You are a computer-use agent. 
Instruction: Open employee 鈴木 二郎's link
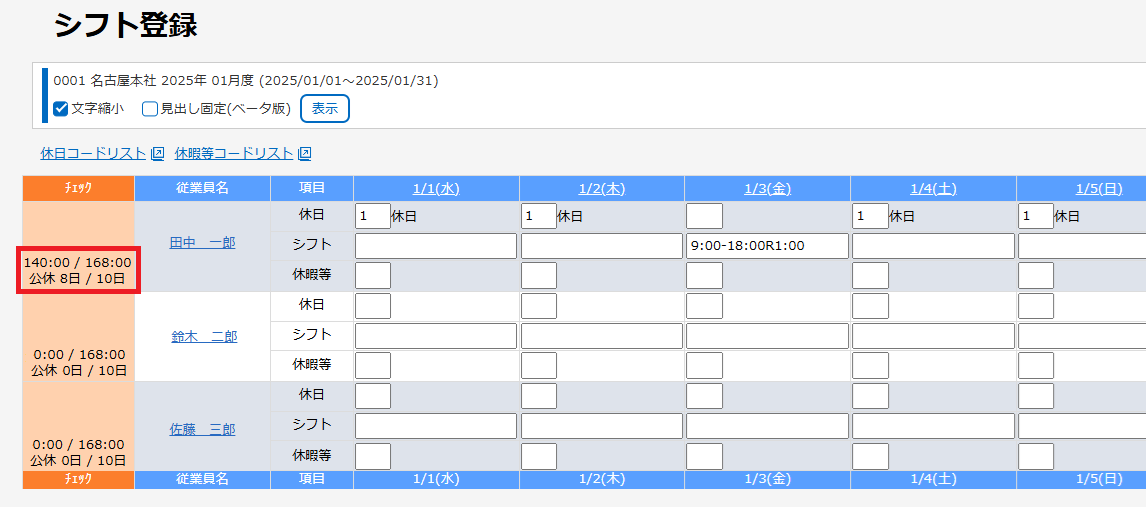click(203, 337)
